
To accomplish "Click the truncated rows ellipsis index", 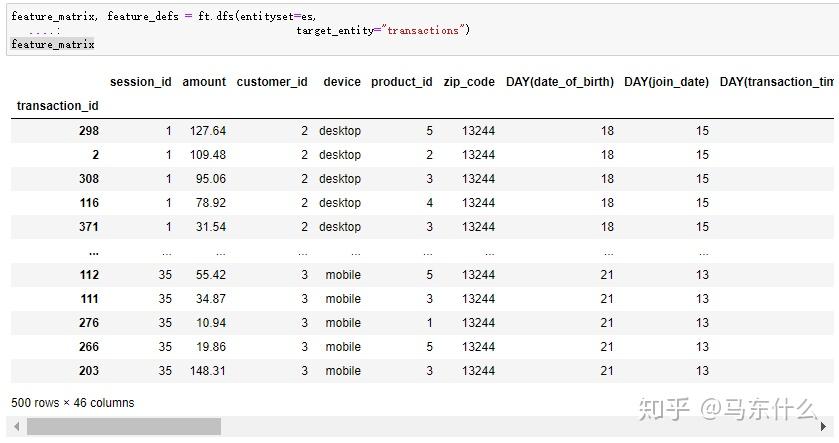I will 93,252.
